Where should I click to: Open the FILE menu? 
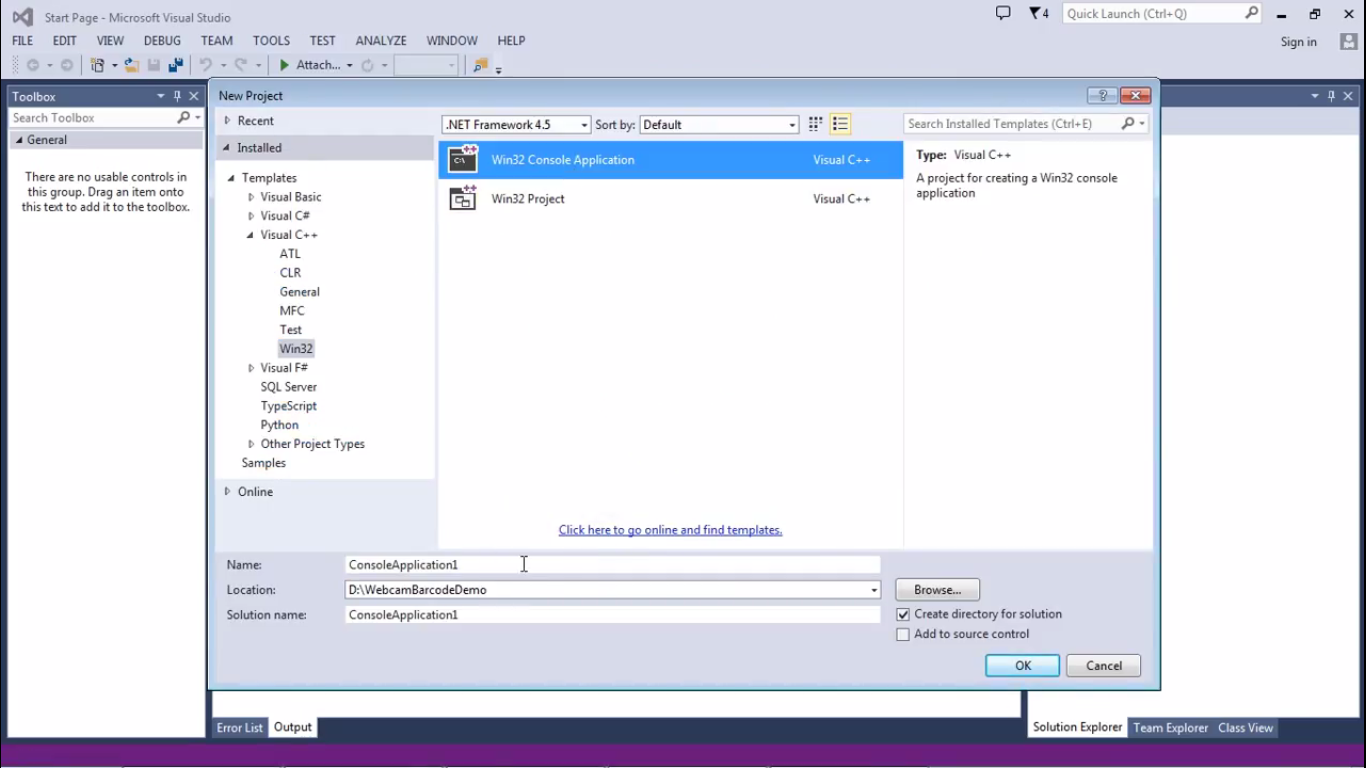(22, 41)
